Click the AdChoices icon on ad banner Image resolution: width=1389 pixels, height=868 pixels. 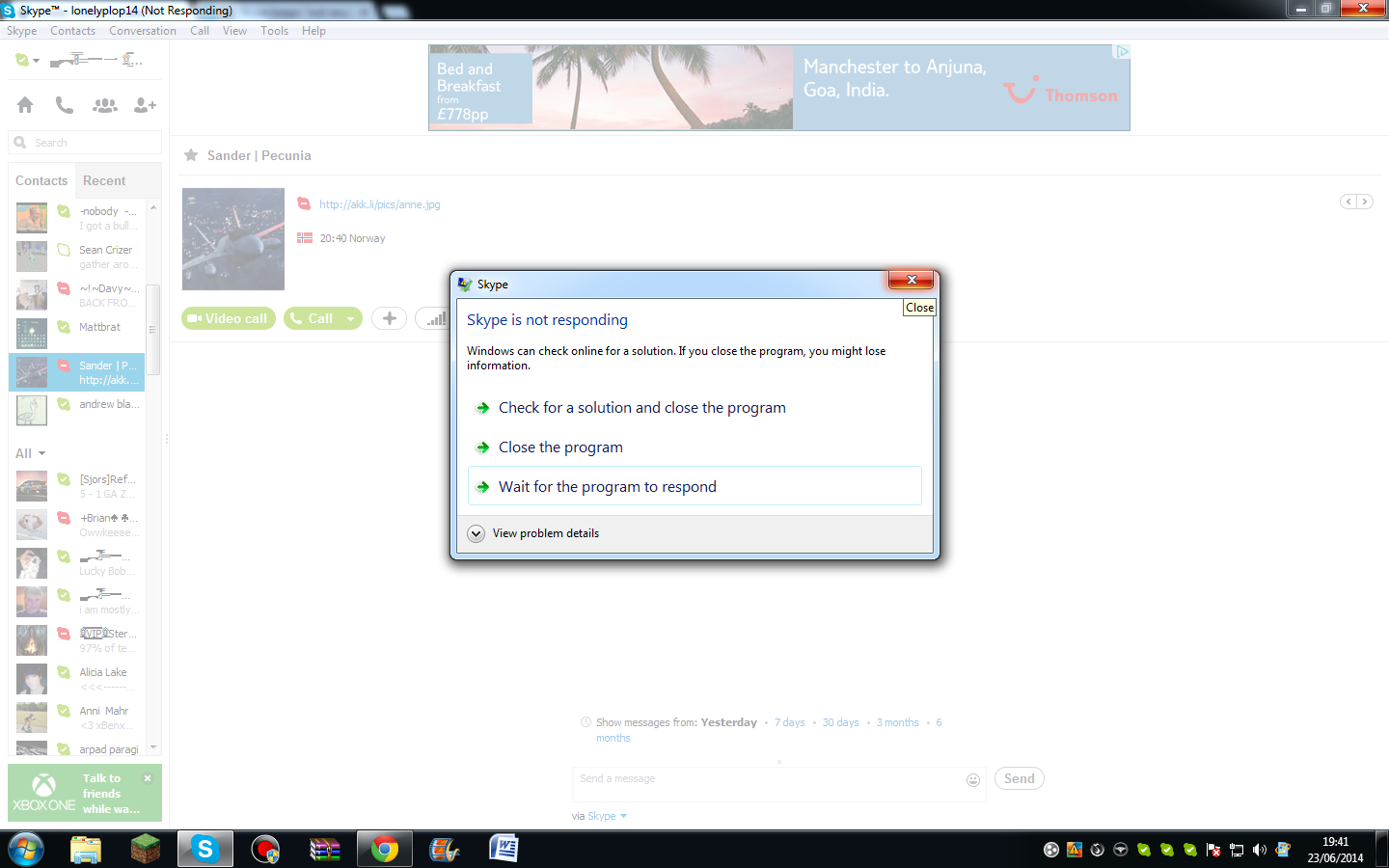click(x=1122, y=52)
